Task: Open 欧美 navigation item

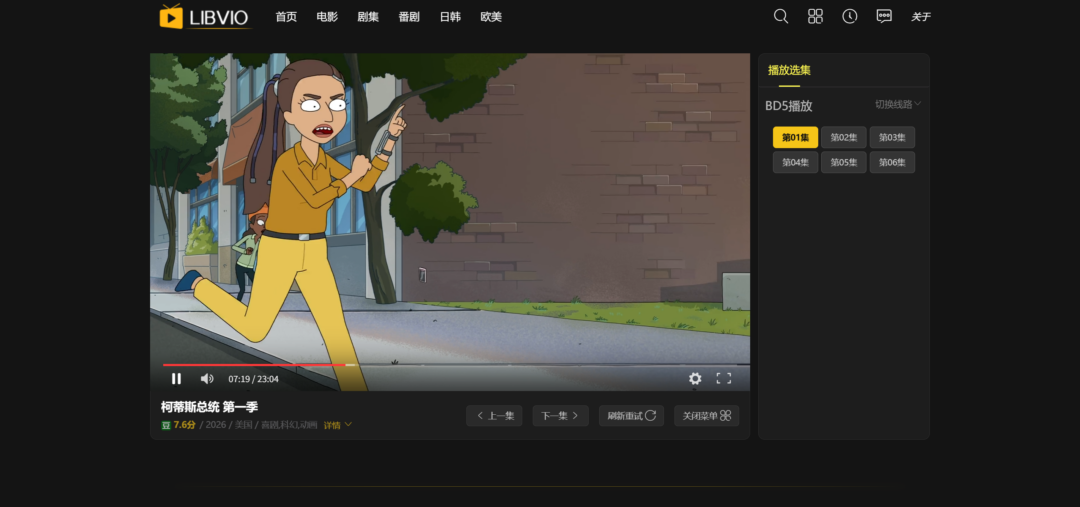Action: (x=491, y=17)
